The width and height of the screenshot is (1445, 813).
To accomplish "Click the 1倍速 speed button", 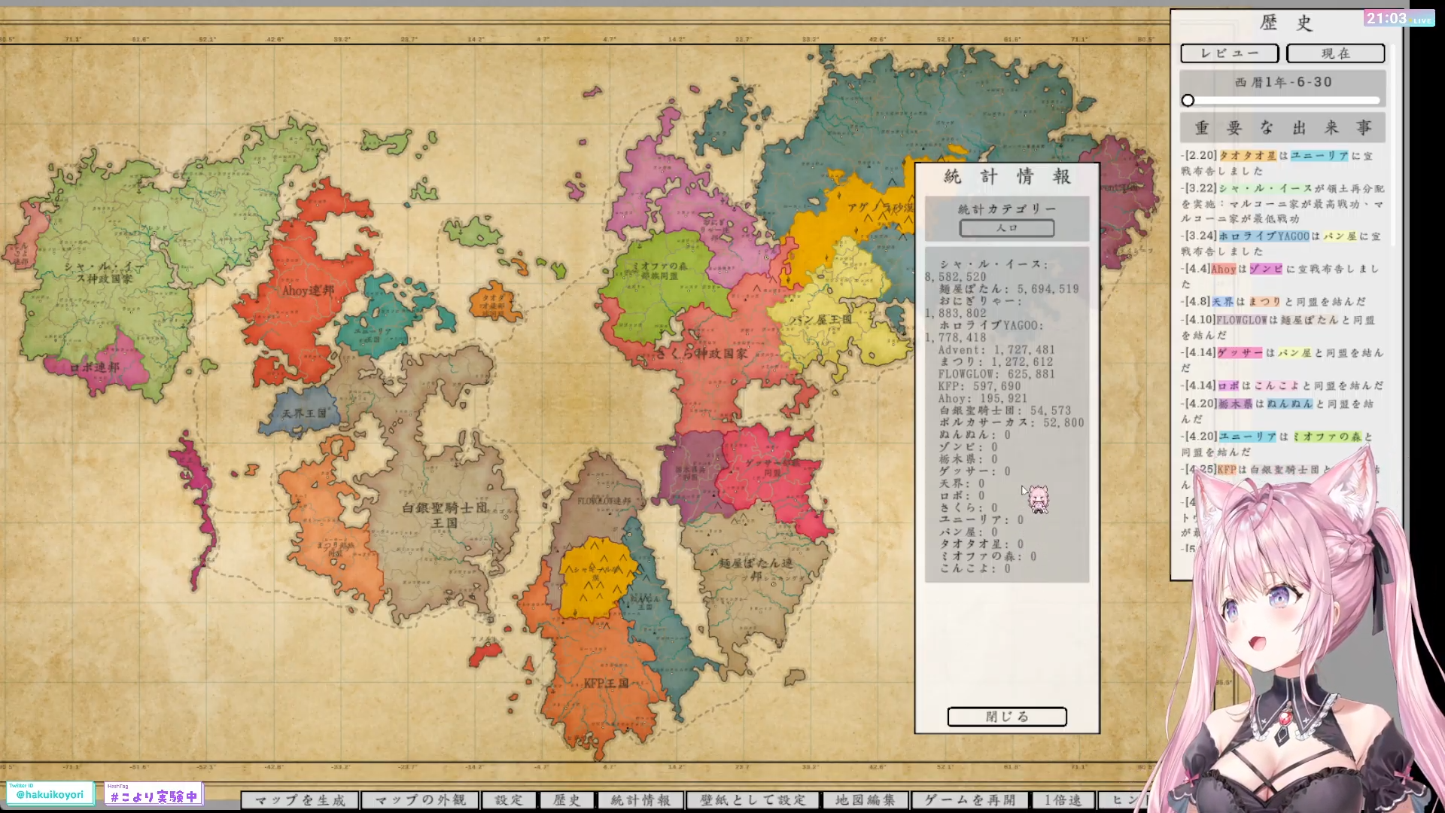I will [1063, 800].
